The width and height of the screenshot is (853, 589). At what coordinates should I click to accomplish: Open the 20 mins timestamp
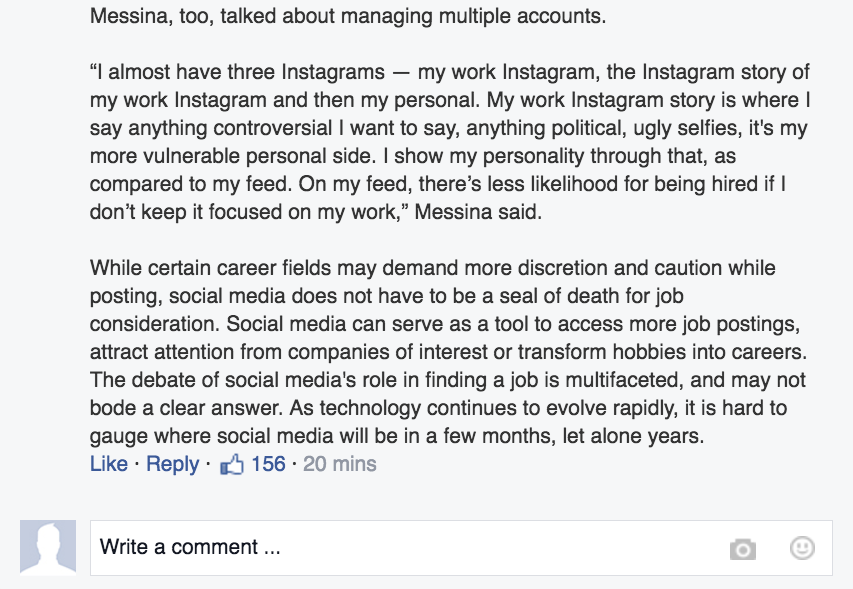click(339, 464)
